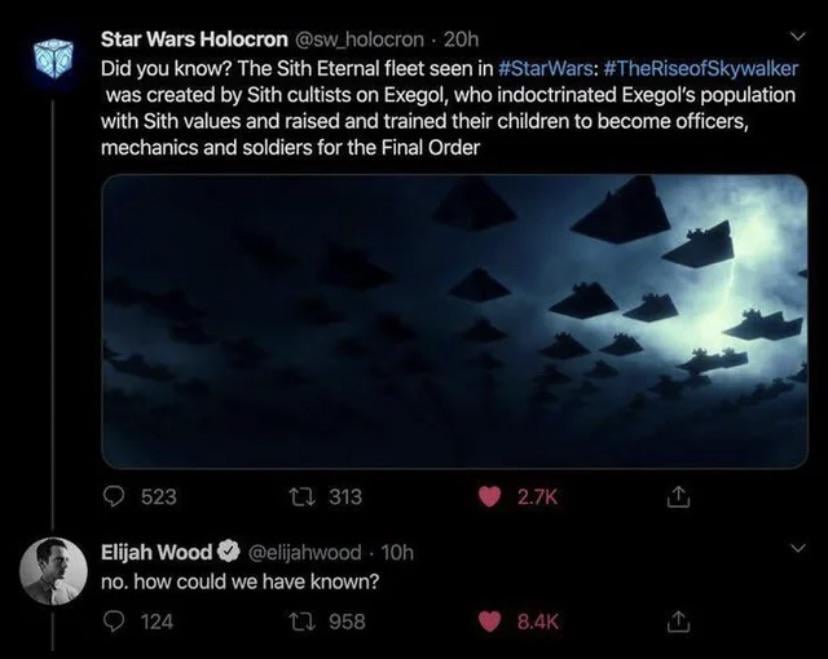
Task: Reply to Elijah Wood's tweet
Action: (116, 621)
